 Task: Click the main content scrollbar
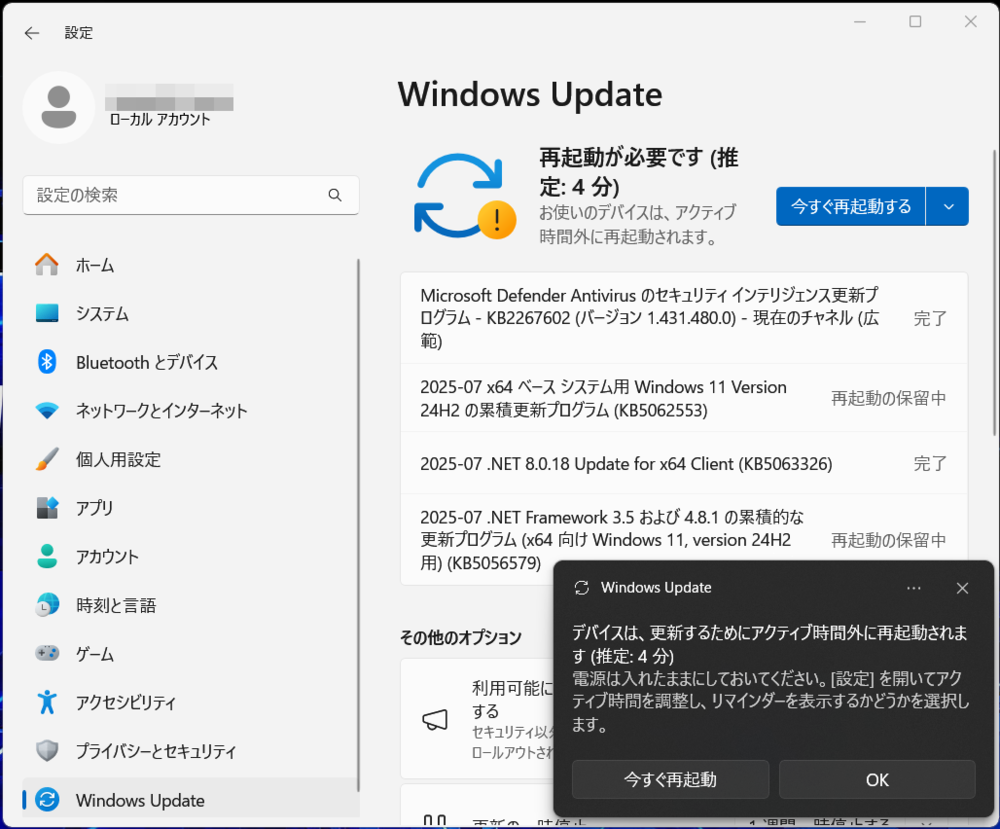[994, 293]
